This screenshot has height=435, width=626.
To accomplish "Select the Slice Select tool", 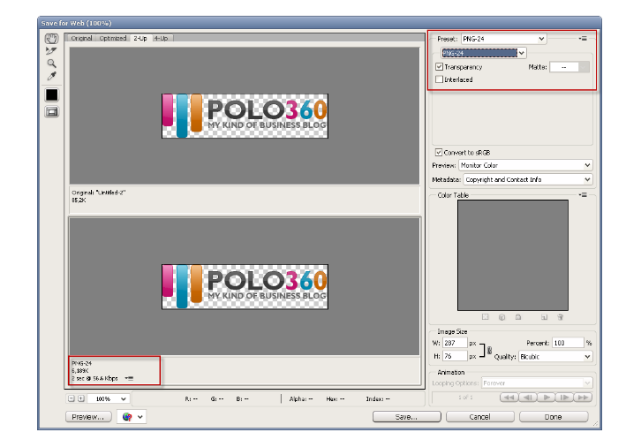I will coord(51,51).
